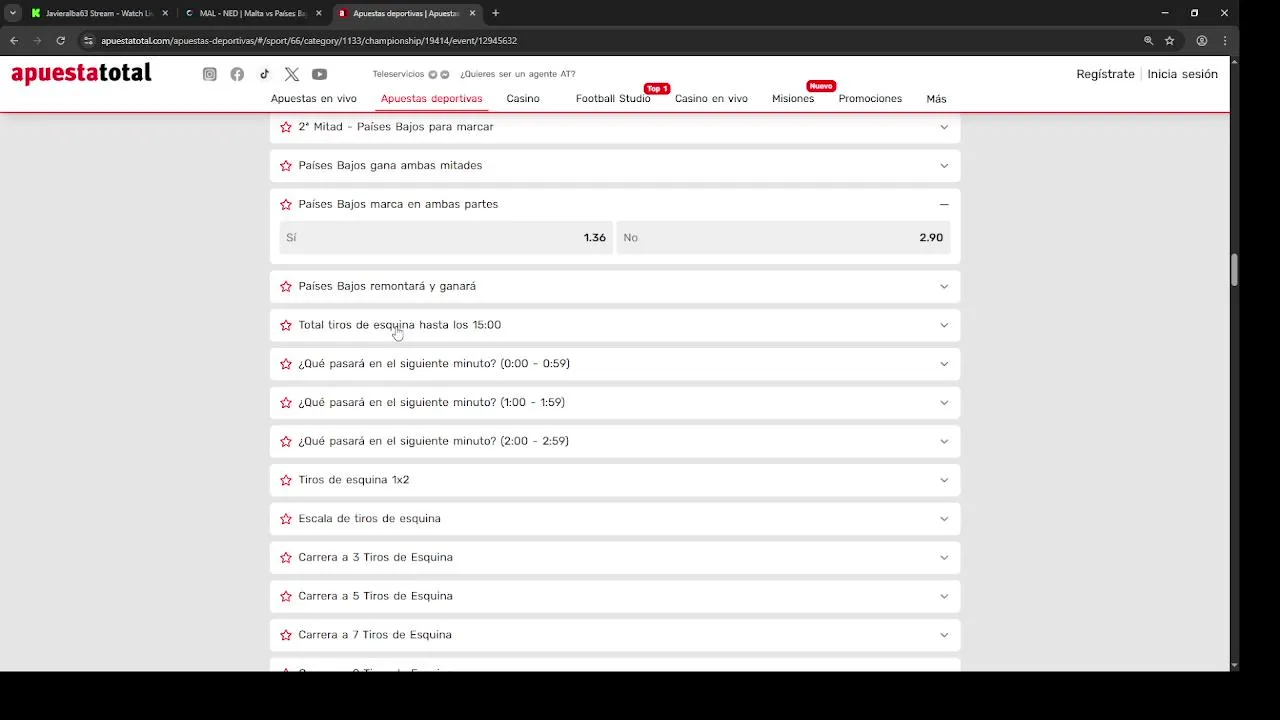
Task: Expand 'Tiros de esquina 1x2' chevron
Action: coord(944,480)
